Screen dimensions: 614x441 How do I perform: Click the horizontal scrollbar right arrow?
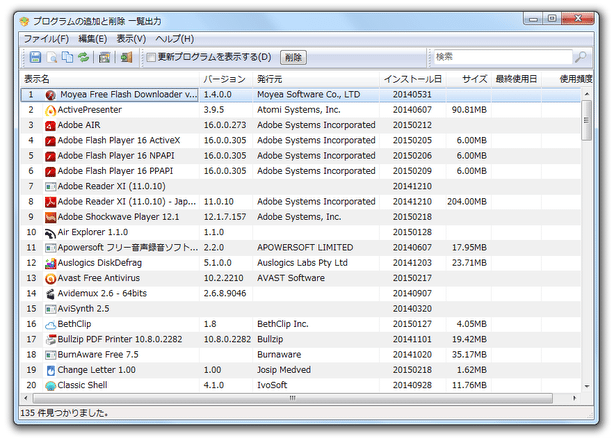[574, 398]
